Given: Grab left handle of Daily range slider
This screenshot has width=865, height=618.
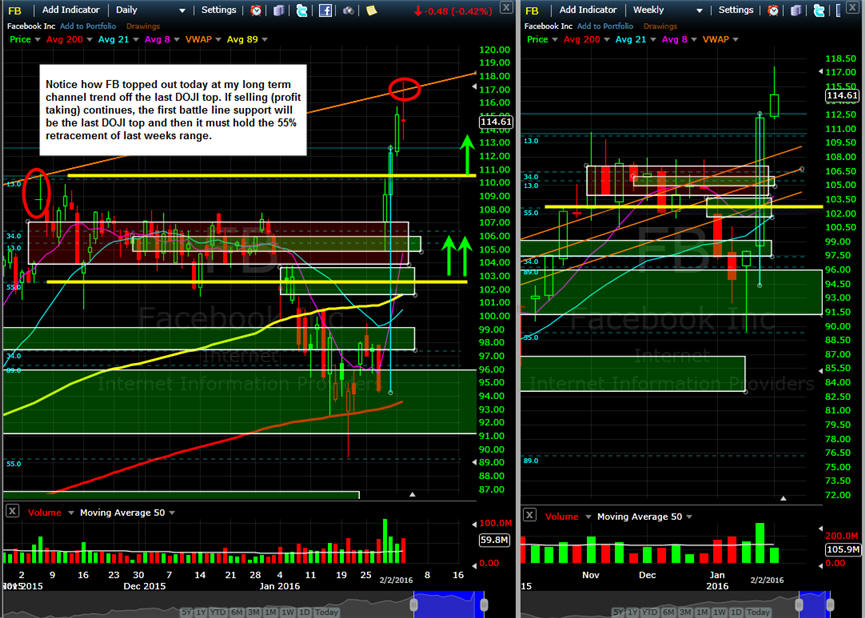Looking at the screenshot, I should (414, 605).
